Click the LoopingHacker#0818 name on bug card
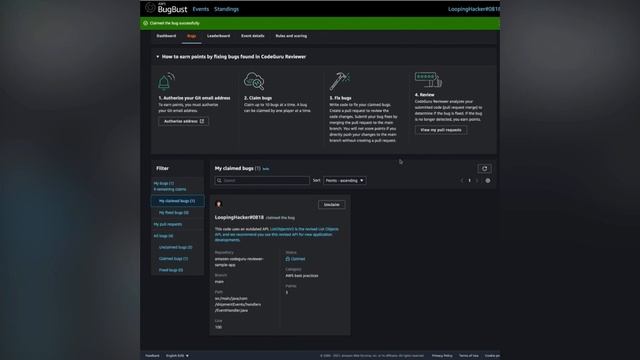The height and width of the screenshot is (360, 640). pos(239,218)
